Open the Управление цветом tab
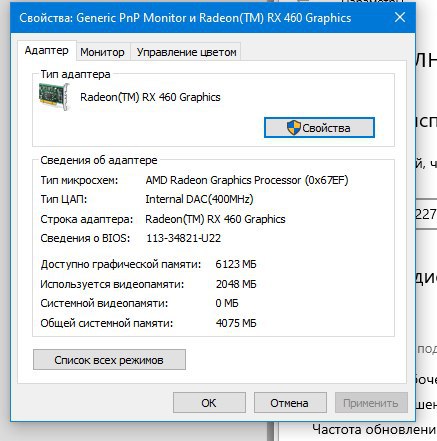The width and height of the screenshot is (437, 441). [186, 52]
